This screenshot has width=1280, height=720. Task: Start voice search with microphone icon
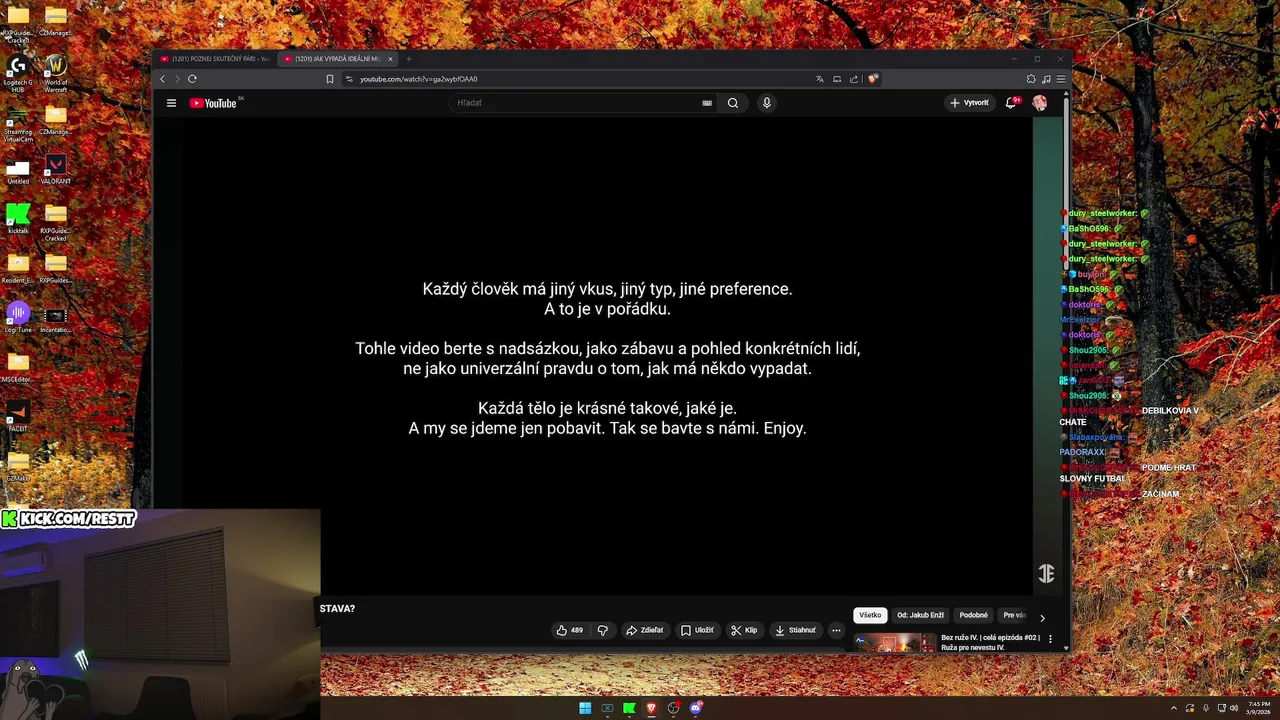767,103
